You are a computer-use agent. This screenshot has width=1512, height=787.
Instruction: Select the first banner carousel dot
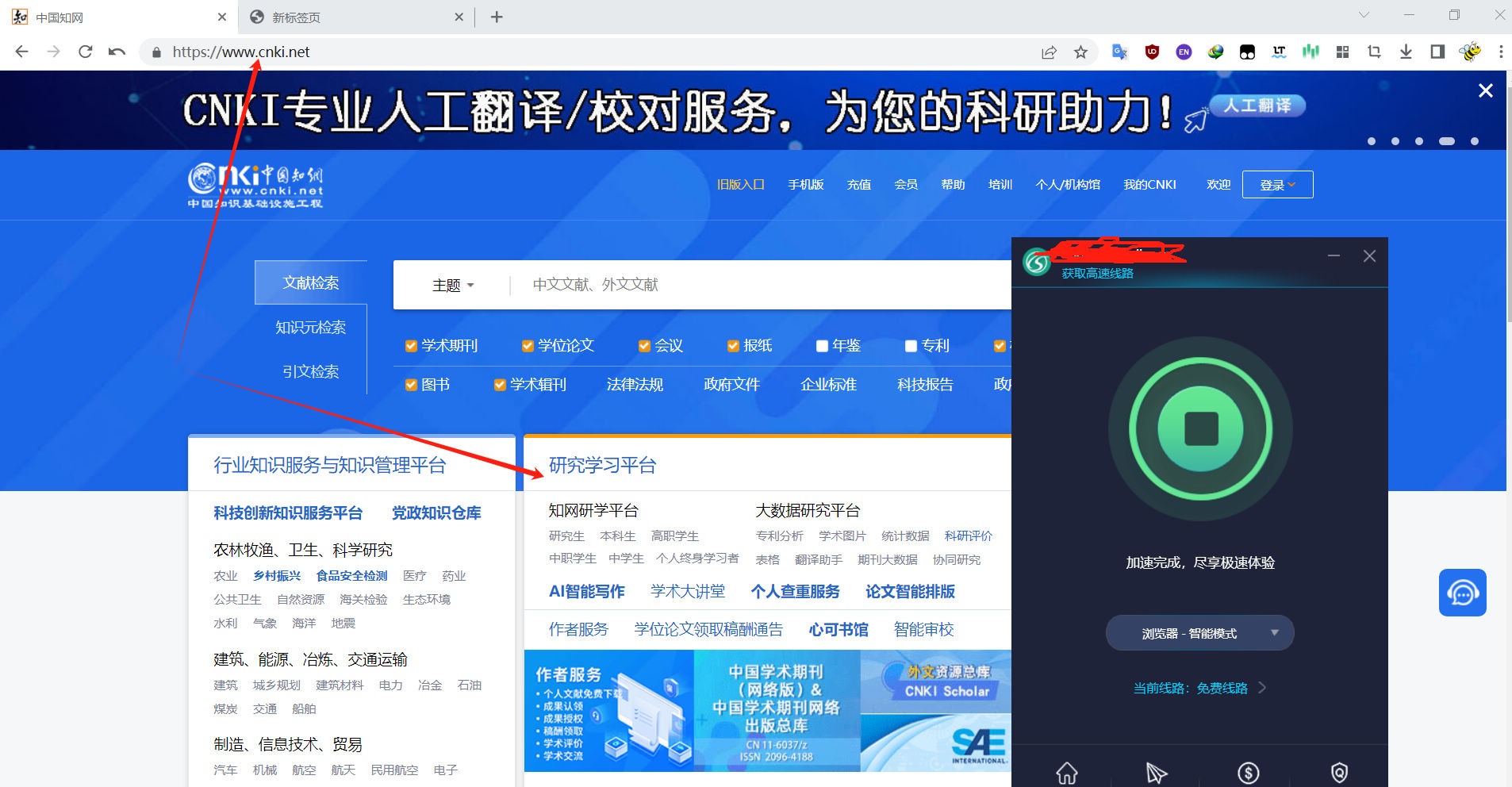(1372, 141)
